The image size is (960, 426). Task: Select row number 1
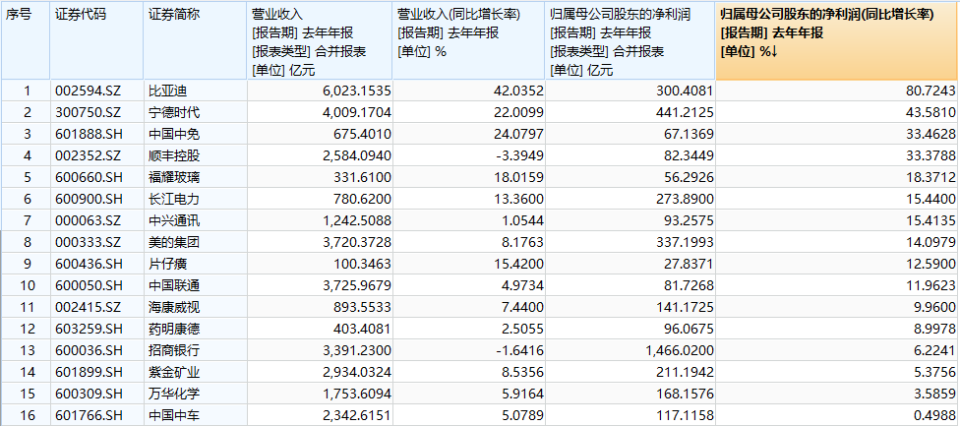tap(26, 91)
